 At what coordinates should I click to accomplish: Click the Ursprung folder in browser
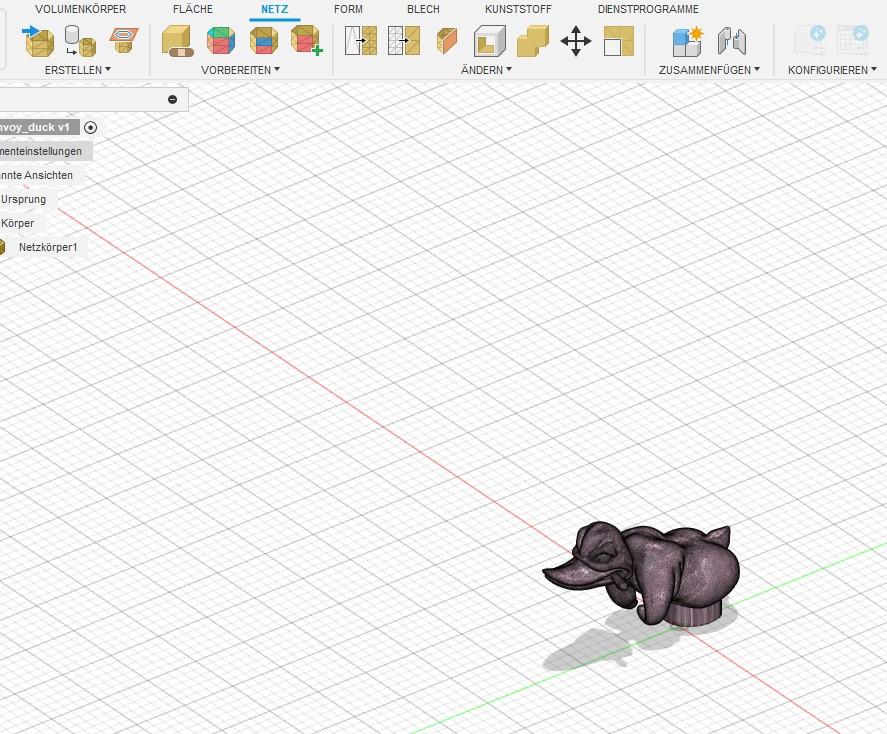click(28, 199)
